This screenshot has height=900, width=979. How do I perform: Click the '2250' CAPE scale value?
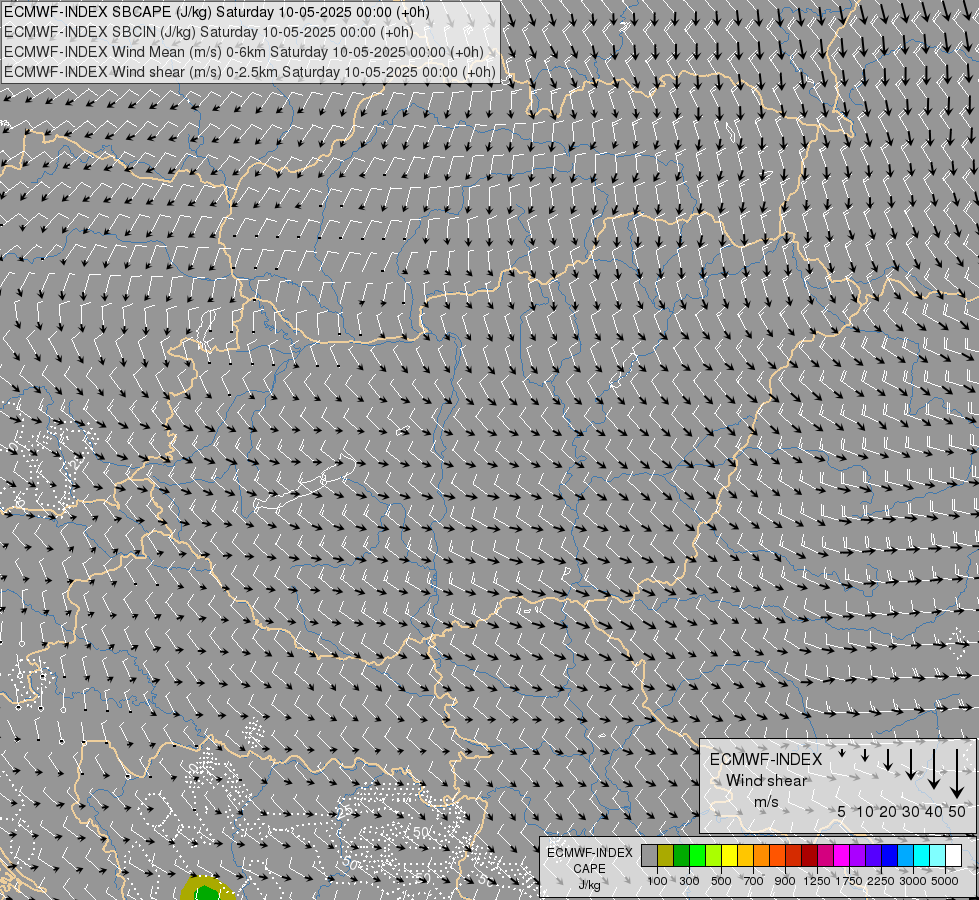point(881,881)
